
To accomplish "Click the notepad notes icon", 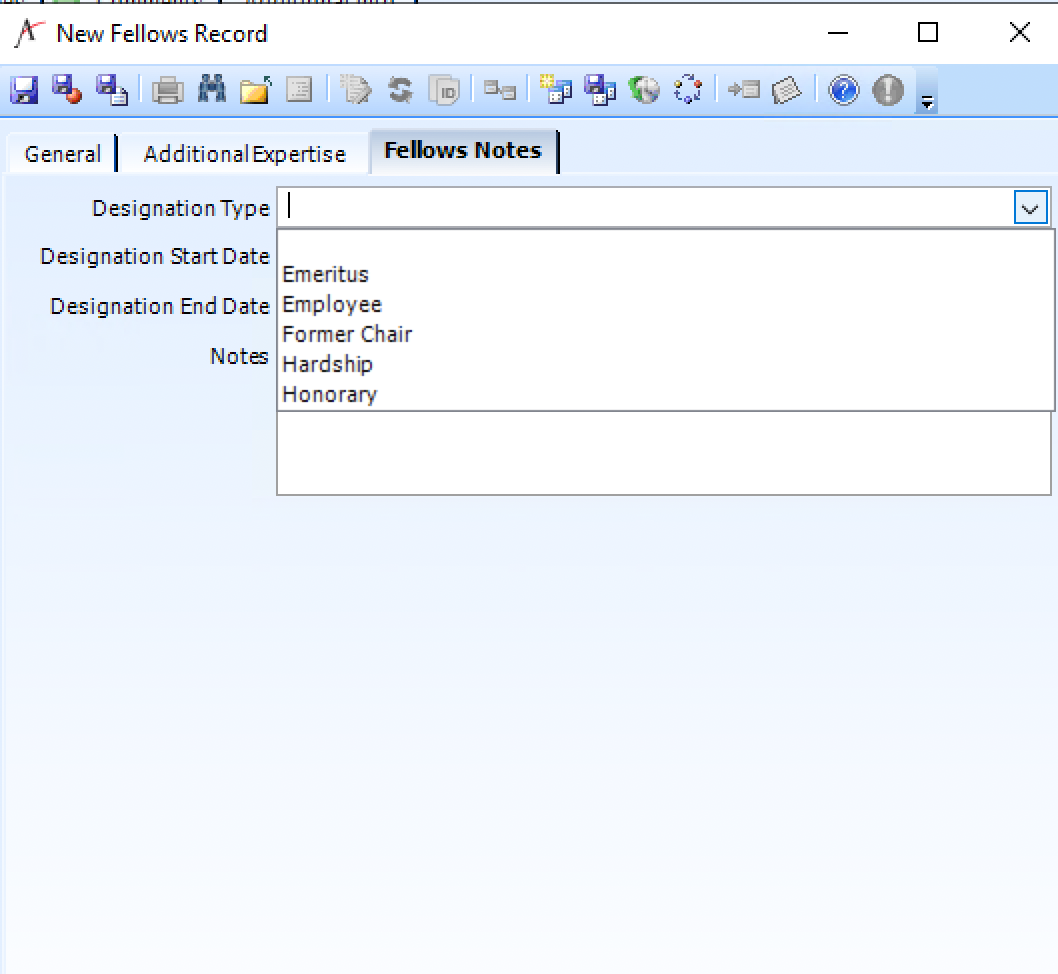I will (788, 90).
